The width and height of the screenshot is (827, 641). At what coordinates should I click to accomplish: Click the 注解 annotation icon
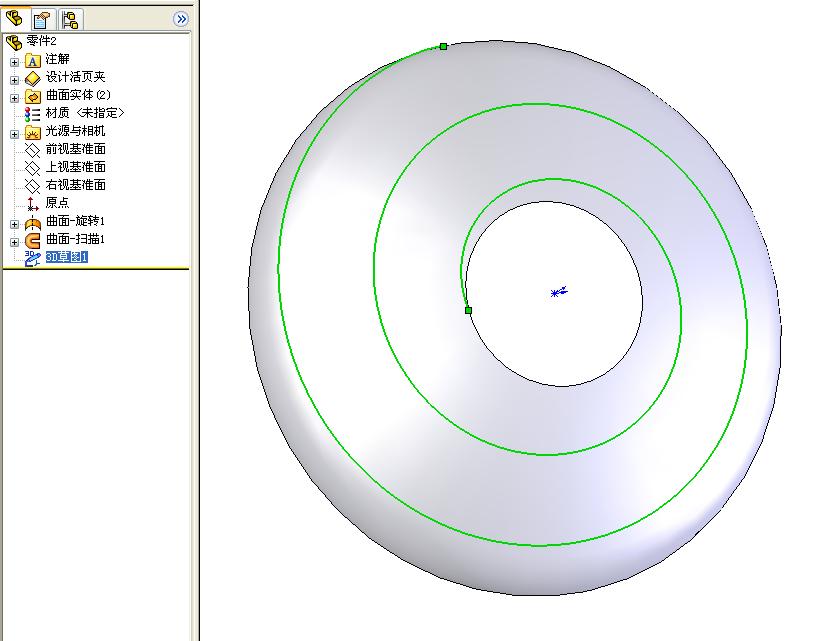(x=33, y=61)
